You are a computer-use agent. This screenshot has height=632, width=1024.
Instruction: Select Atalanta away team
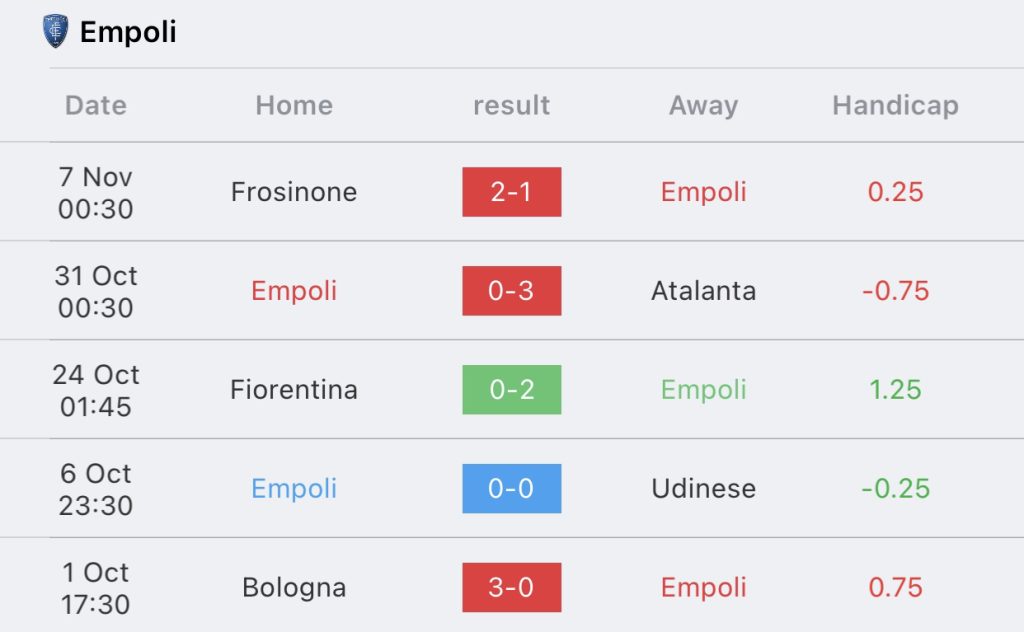pos(703,291)
